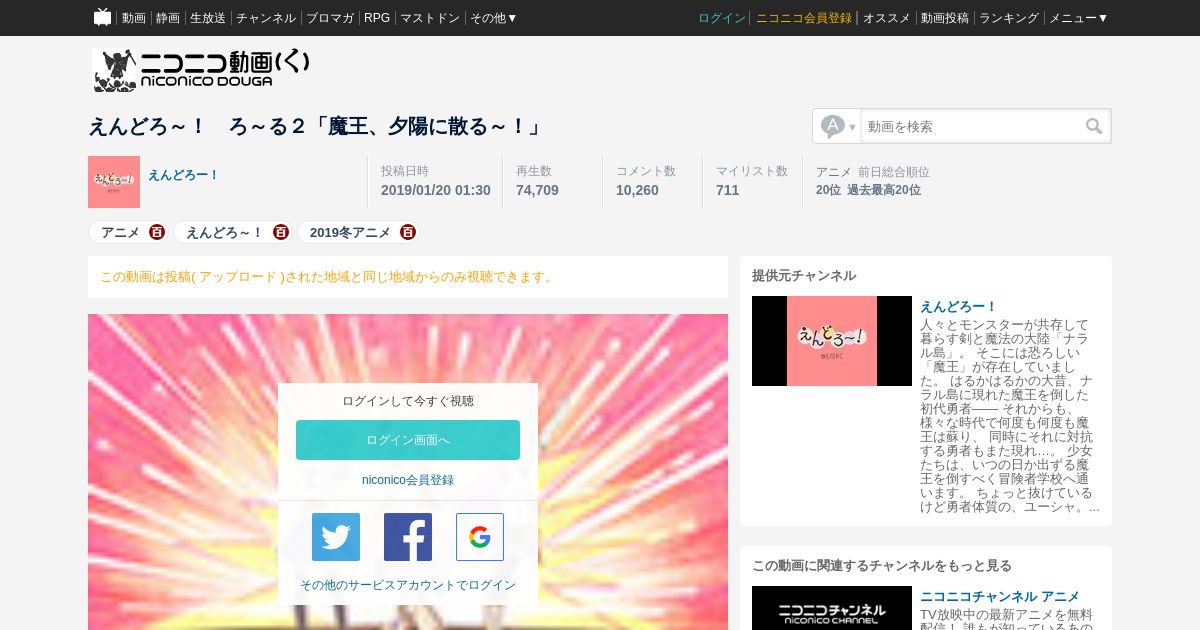
Task: Click the 提供元チャンネル heading
Action: (x=804, y=275)
